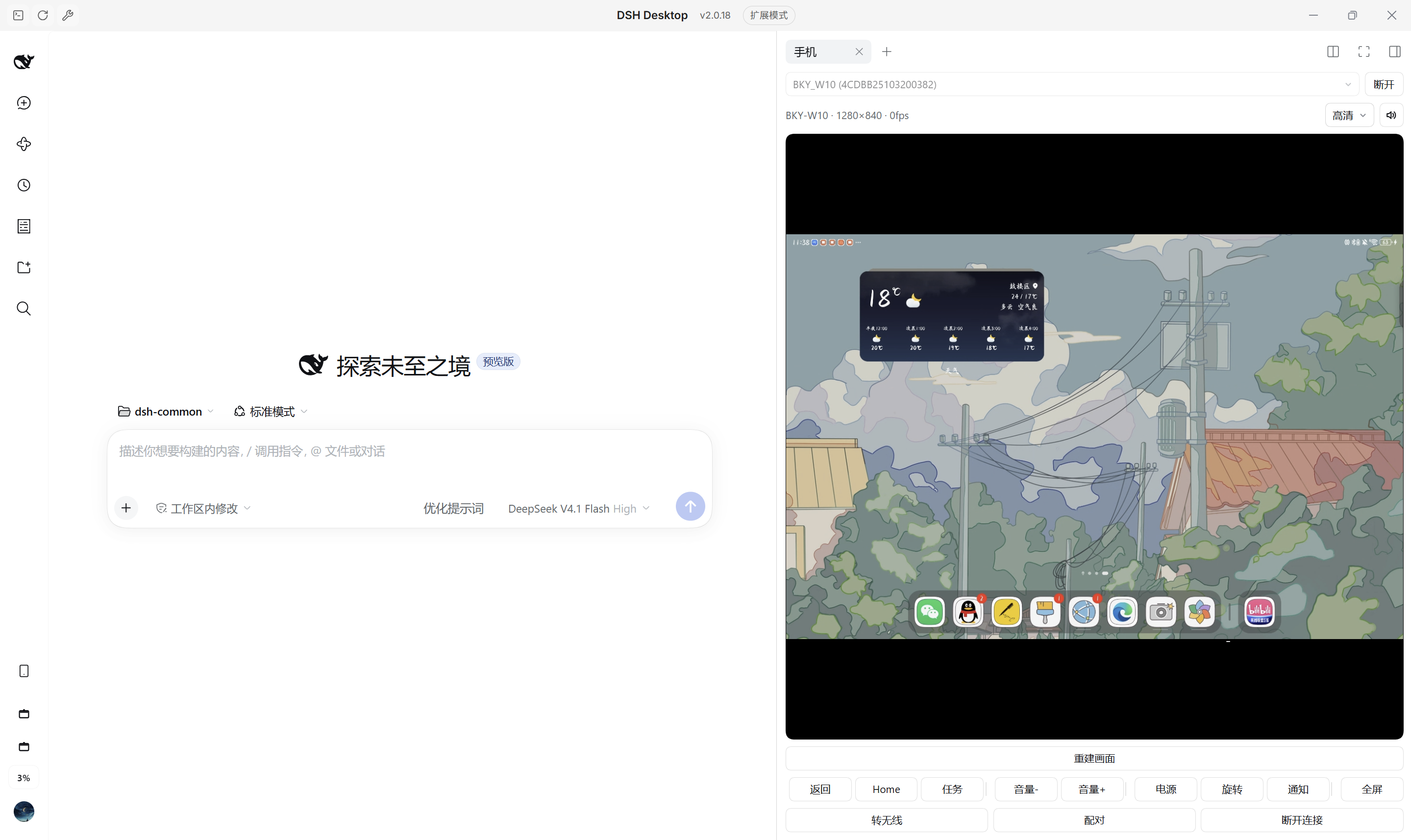This screenshot has width=1411, height=840.
Task: Click the split-view icon above the phone panel
Action: click(1333, 51)
